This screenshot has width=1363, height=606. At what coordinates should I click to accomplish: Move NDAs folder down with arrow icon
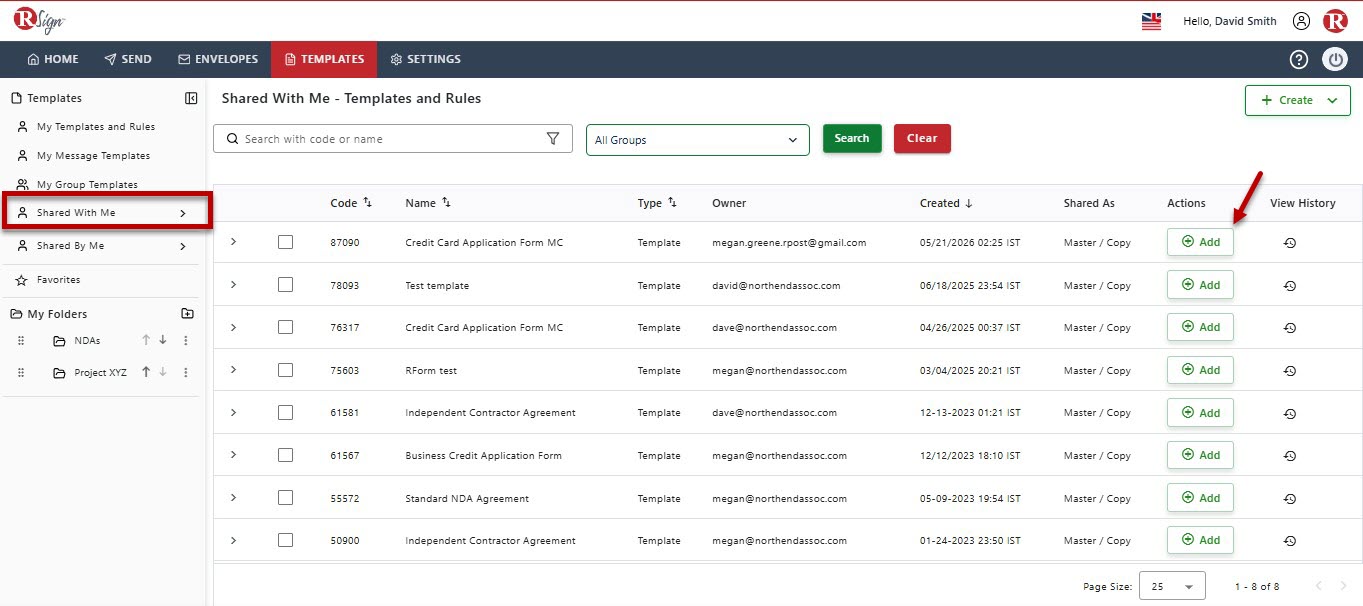(163, 340)
